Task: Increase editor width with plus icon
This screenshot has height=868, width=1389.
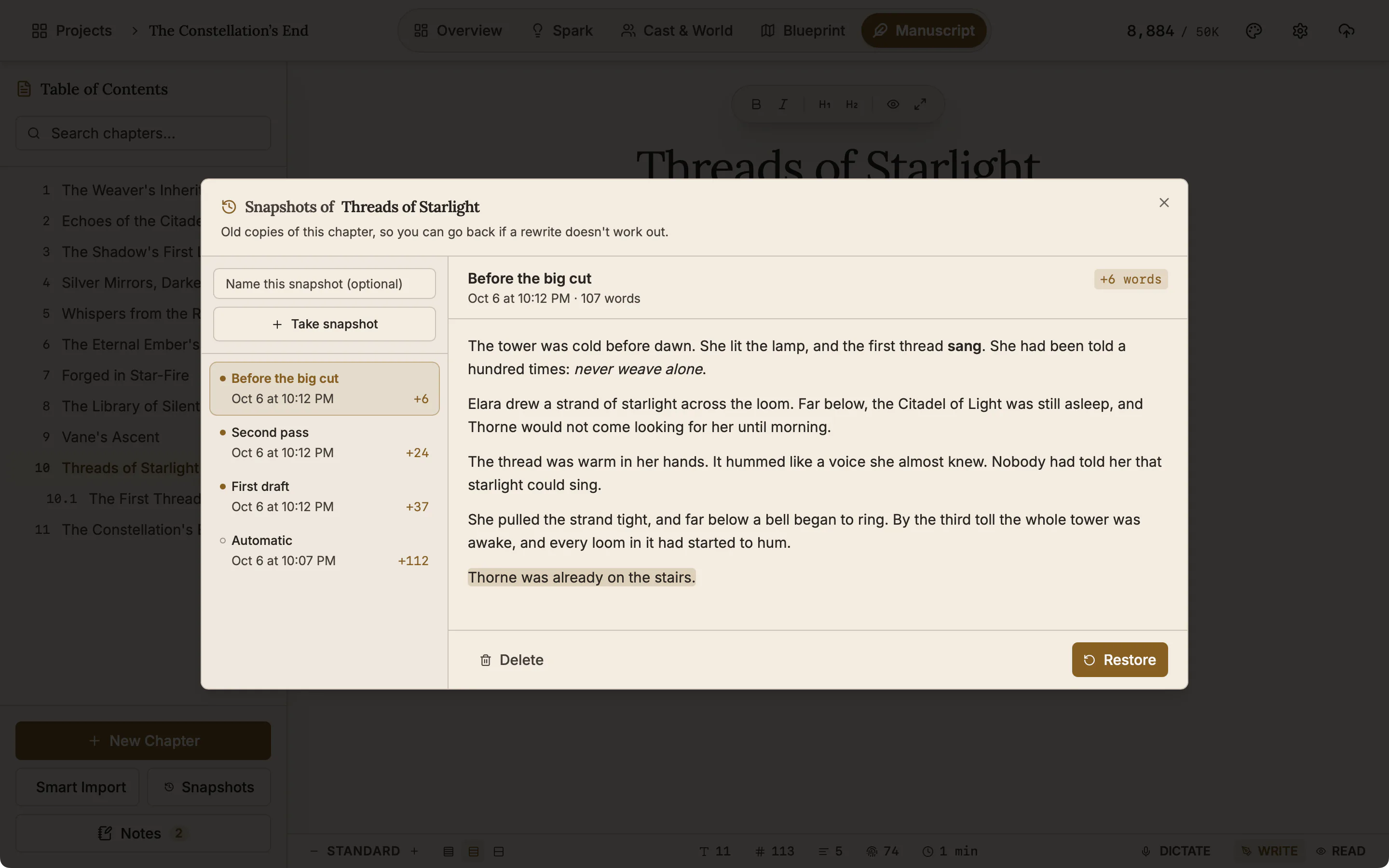Action: tap(414, 851)
